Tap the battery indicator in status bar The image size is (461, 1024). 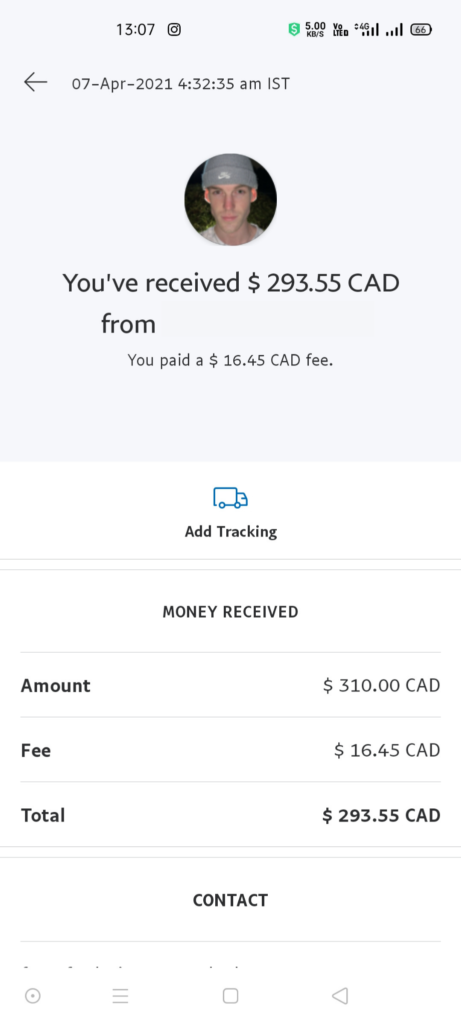(x=421, y=29)
